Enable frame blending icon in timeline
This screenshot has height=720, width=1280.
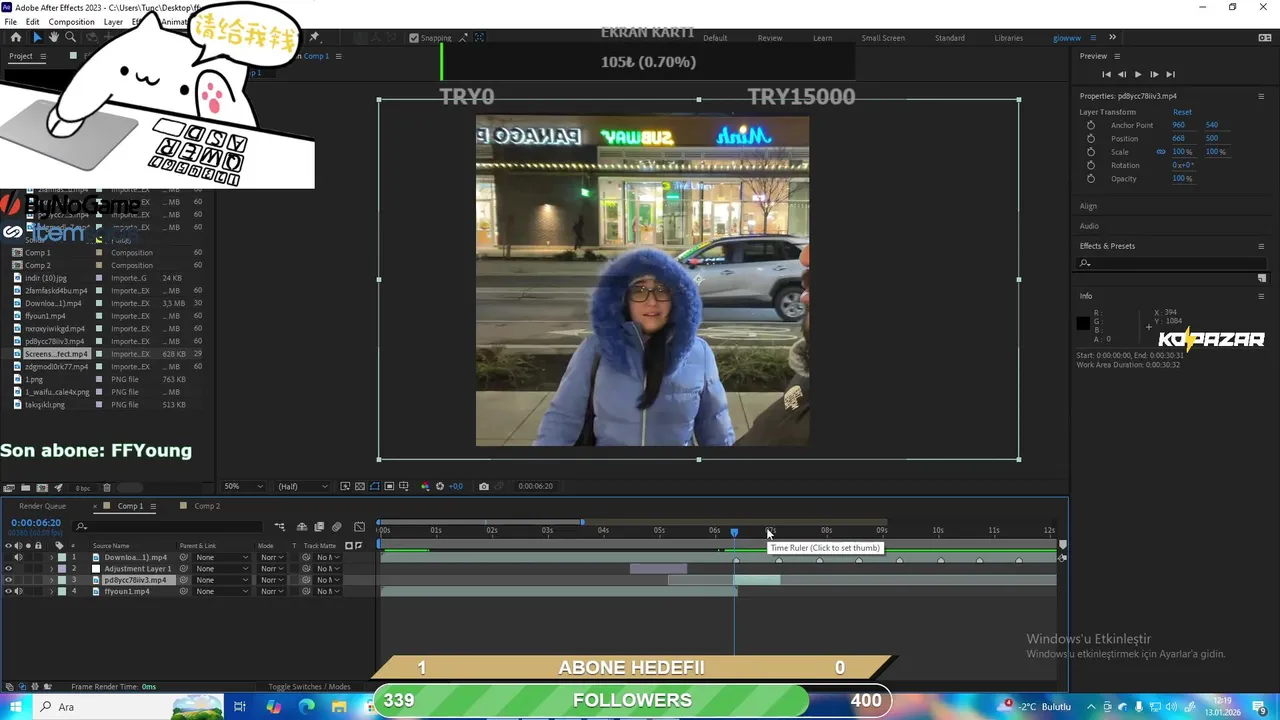(319, 527)
